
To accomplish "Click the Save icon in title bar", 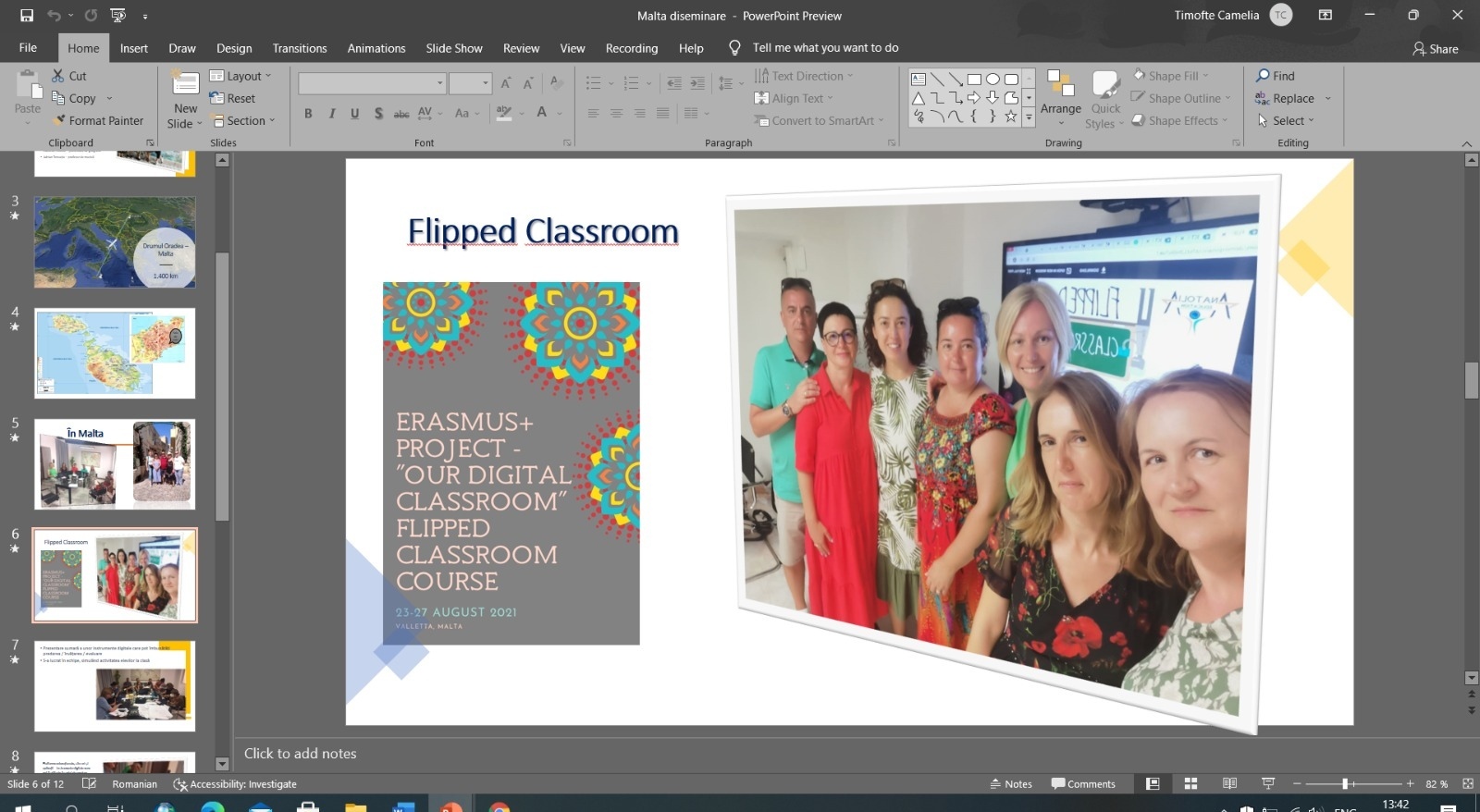I will pos(27,15).
